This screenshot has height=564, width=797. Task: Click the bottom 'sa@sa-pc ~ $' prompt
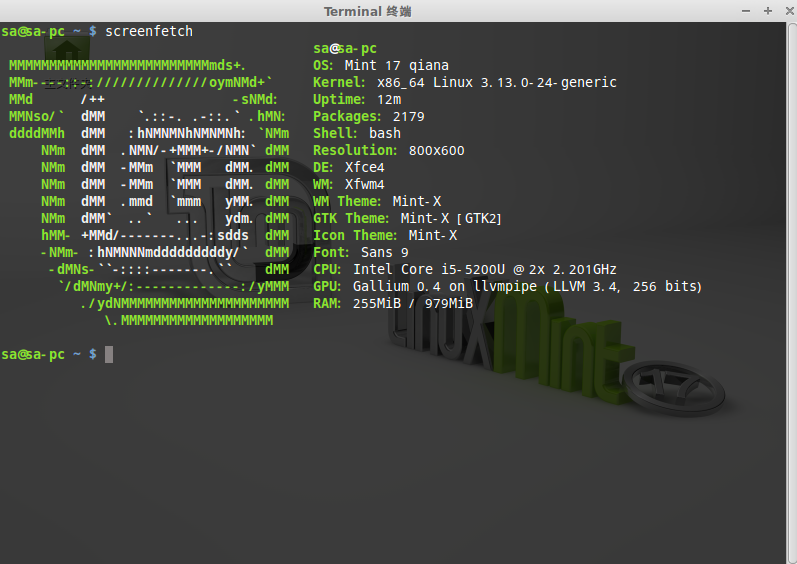(x=49, y=354)
